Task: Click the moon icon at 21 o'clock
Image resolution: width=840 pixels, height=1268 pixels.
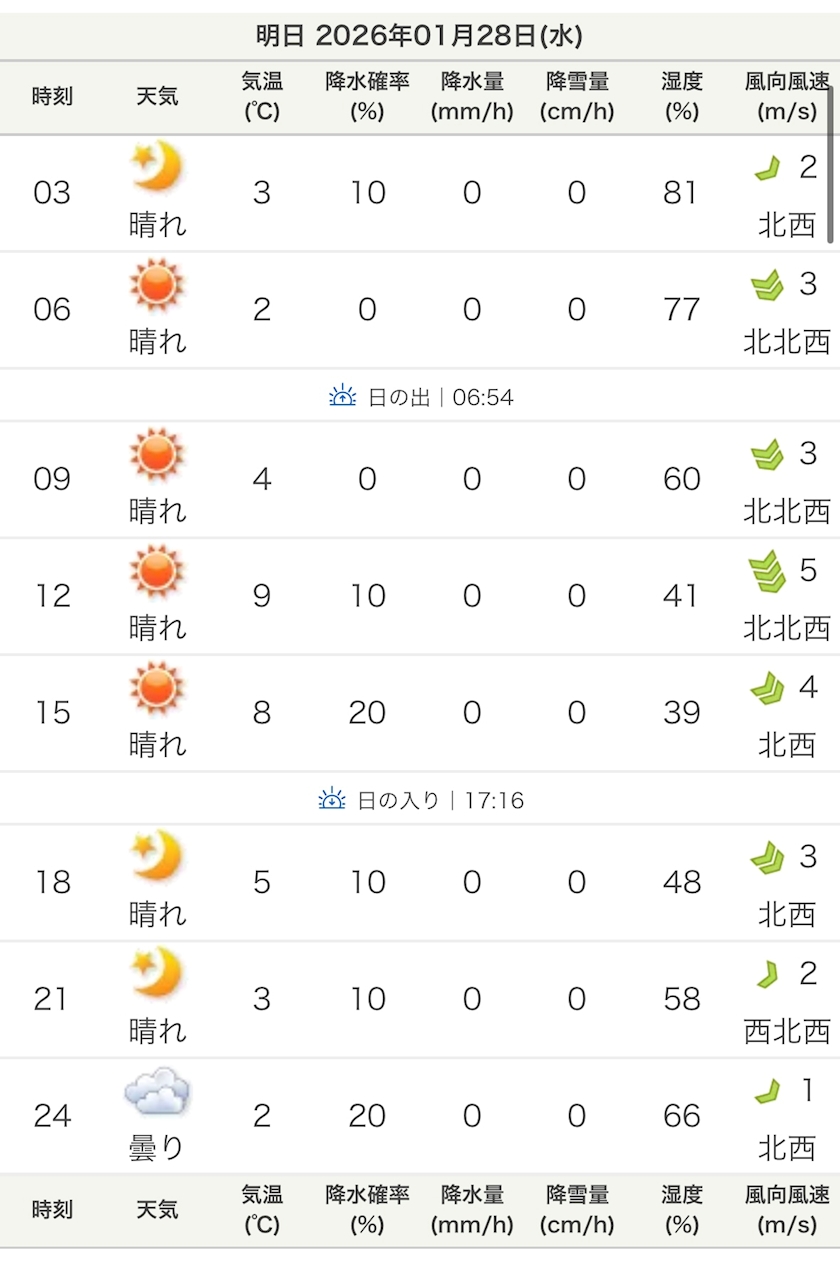Action: coord(157,973)
